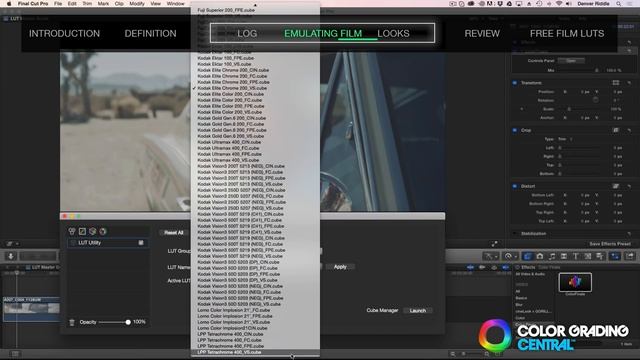The image size is (640, 360).
Task: Open the File menu
Action: coord(58,4)
